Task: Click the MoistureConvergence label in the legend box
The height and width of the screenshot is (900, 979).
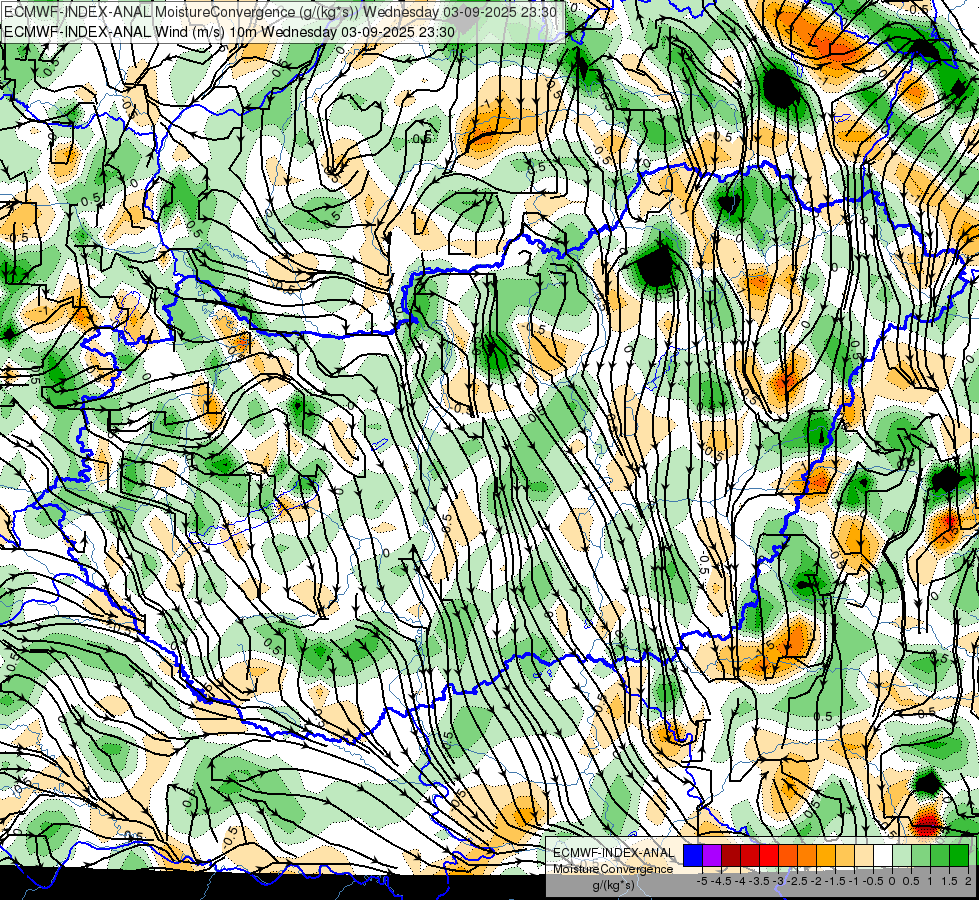Action: point(613,869)
